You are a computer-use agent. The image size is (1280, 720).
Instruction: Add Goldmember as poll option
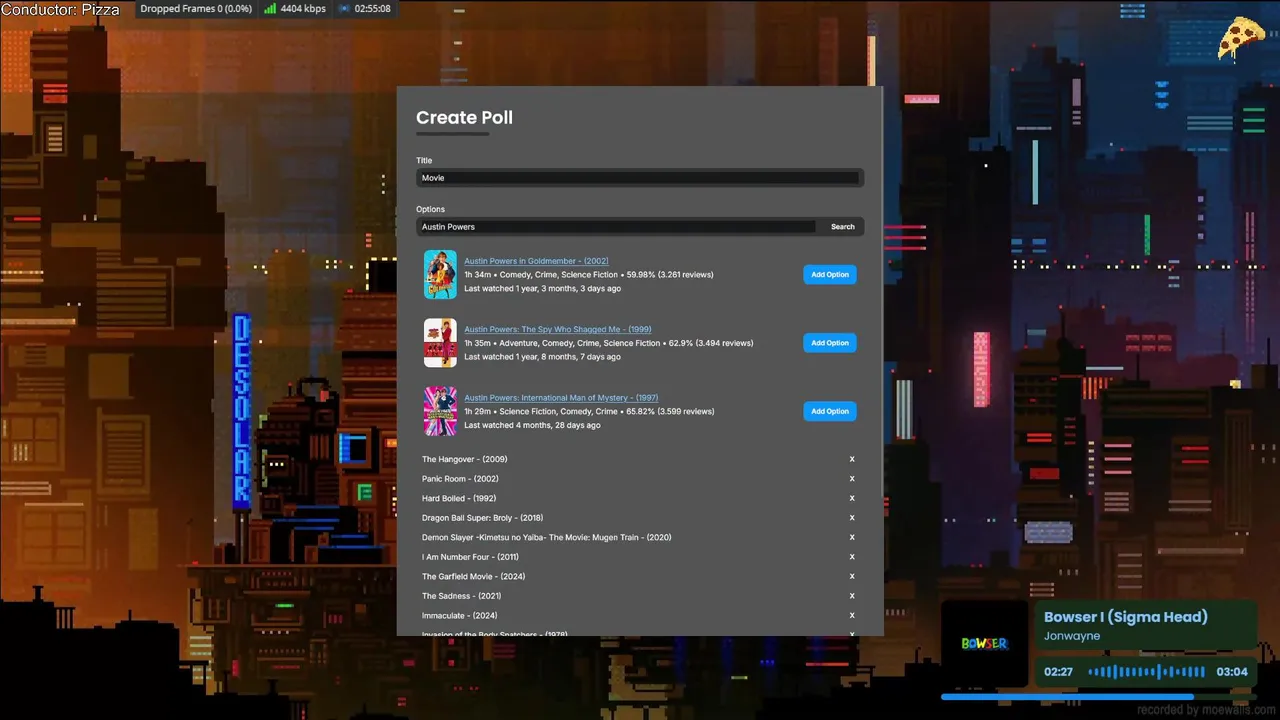pyautogui.click(x=830, y=275)
